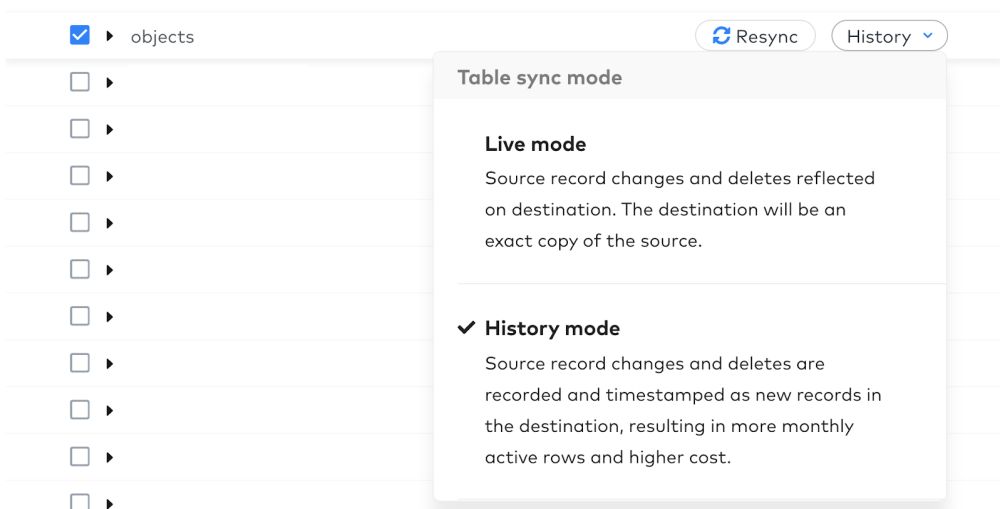This screenshot has width=1000, height=509.
Task: Click the disclosure triangle on the third row
Action: (110, 129)
